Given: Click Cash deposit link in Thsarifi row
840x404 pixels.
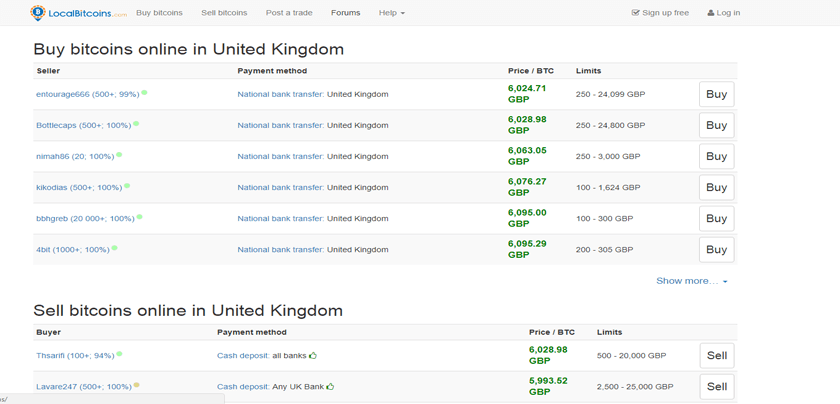Looking at the screenshot, I should click(x=244, y=355).
